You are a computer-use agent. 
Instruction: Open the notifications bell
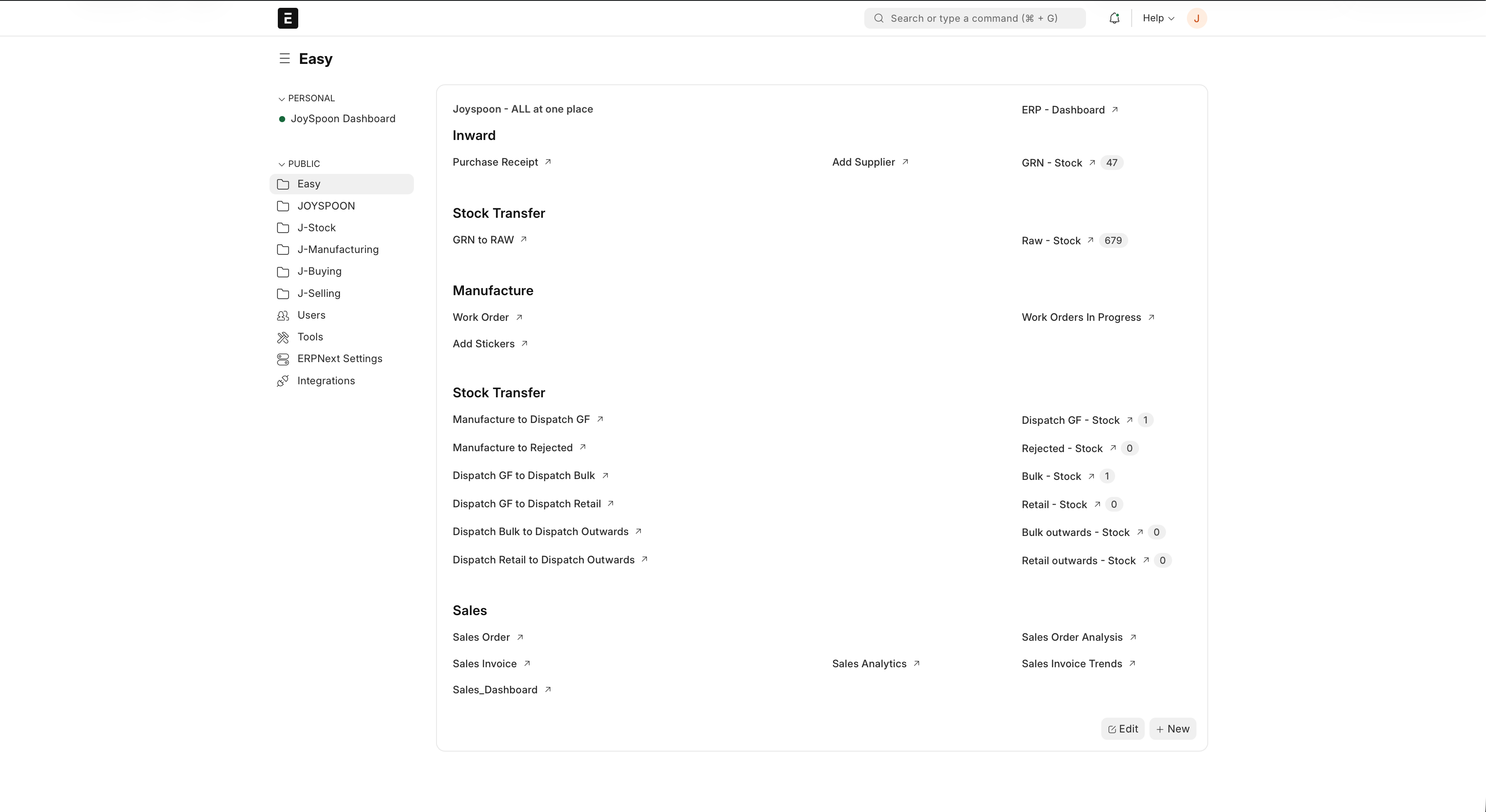pyautogui.click(x=1115, y=18)
